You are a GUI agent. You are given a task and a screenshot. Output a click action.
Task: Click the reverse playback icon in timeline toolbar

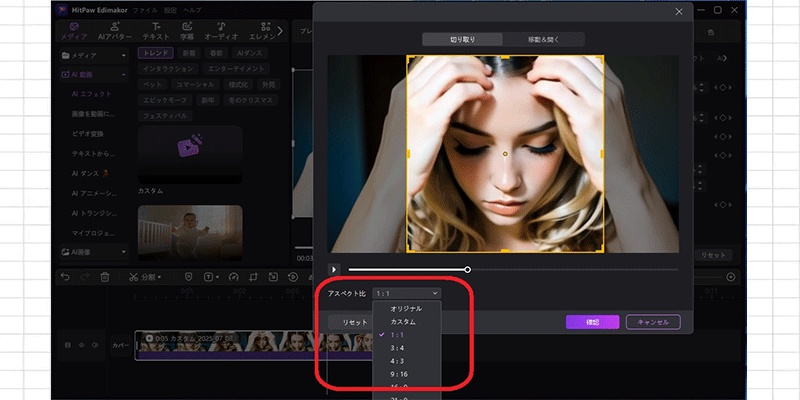(293, 277)
